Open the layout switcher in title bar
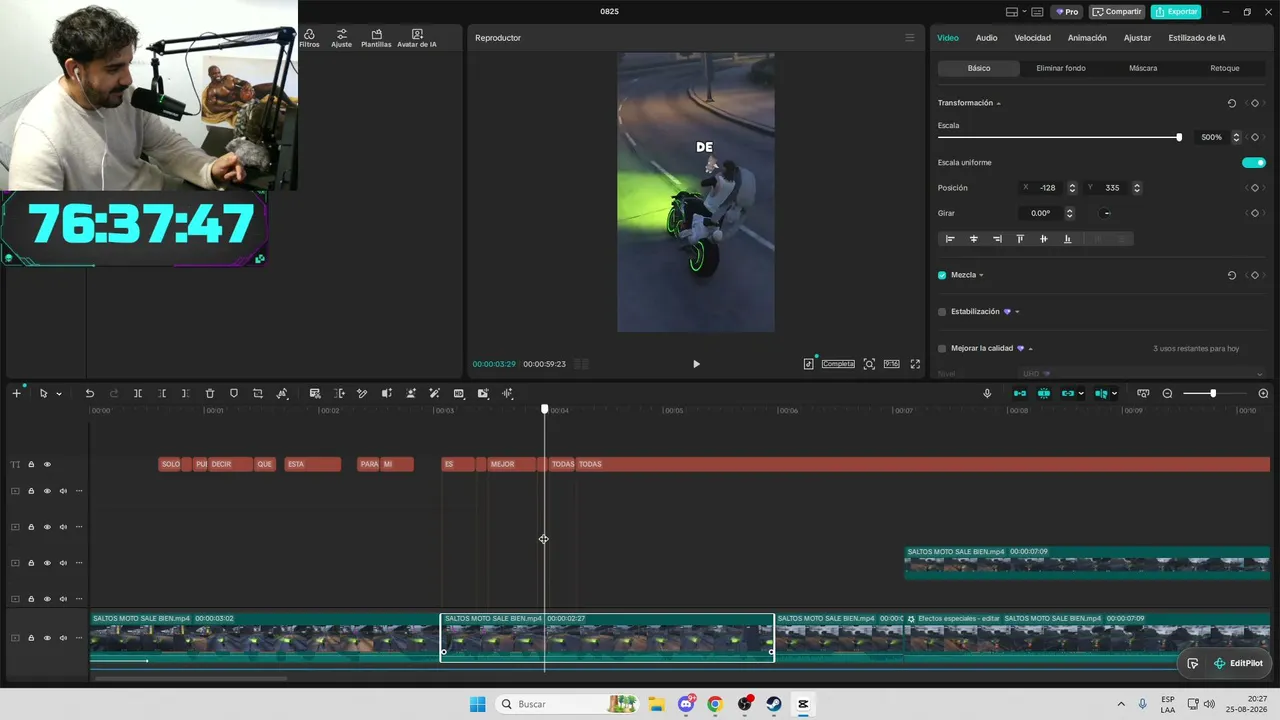Image resolution: width=1280 pixels, height=720 pixels. (x=1012, y=12)
